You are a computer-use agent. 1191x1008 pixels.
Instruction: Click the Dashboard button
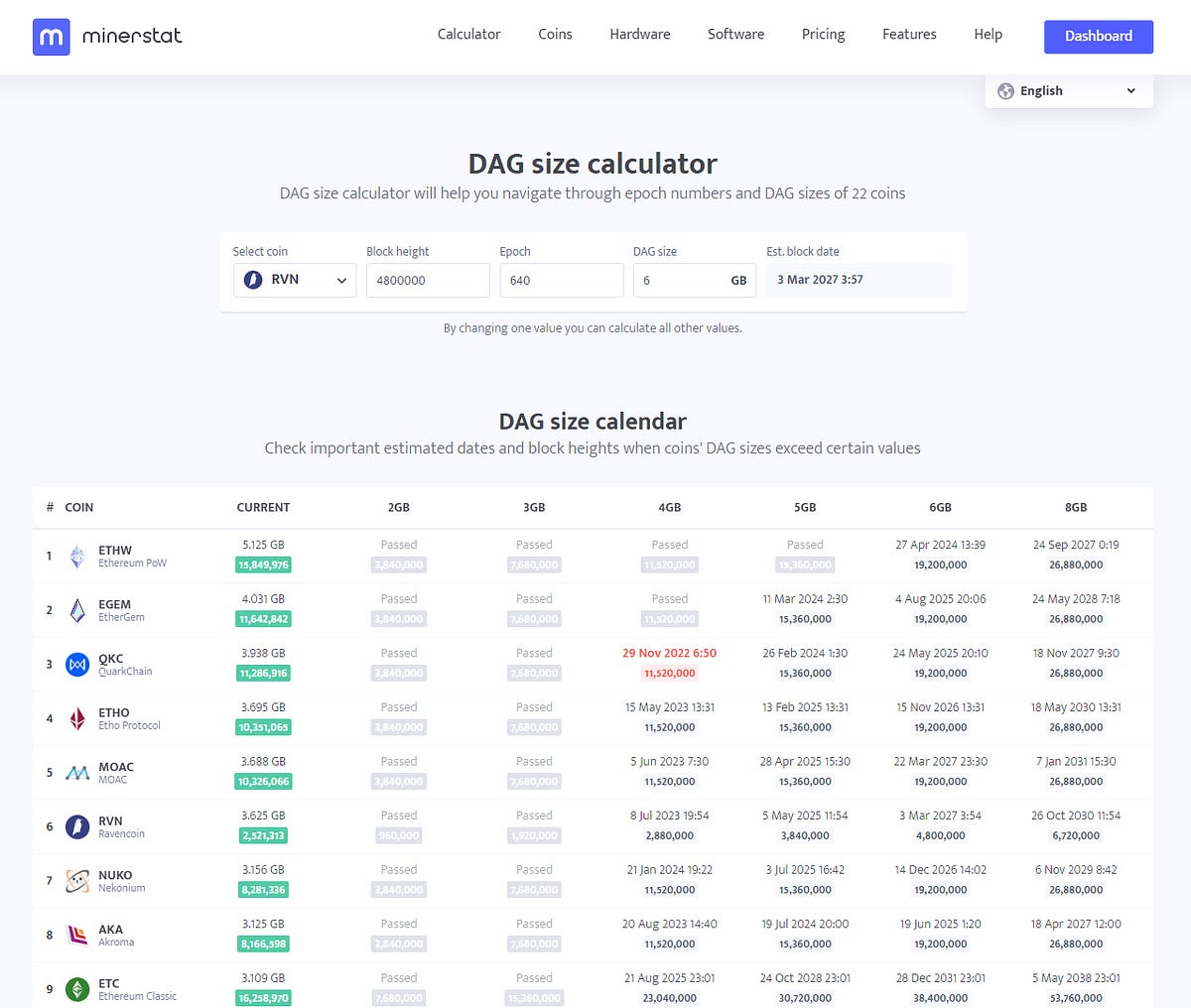click(1099, 37)
